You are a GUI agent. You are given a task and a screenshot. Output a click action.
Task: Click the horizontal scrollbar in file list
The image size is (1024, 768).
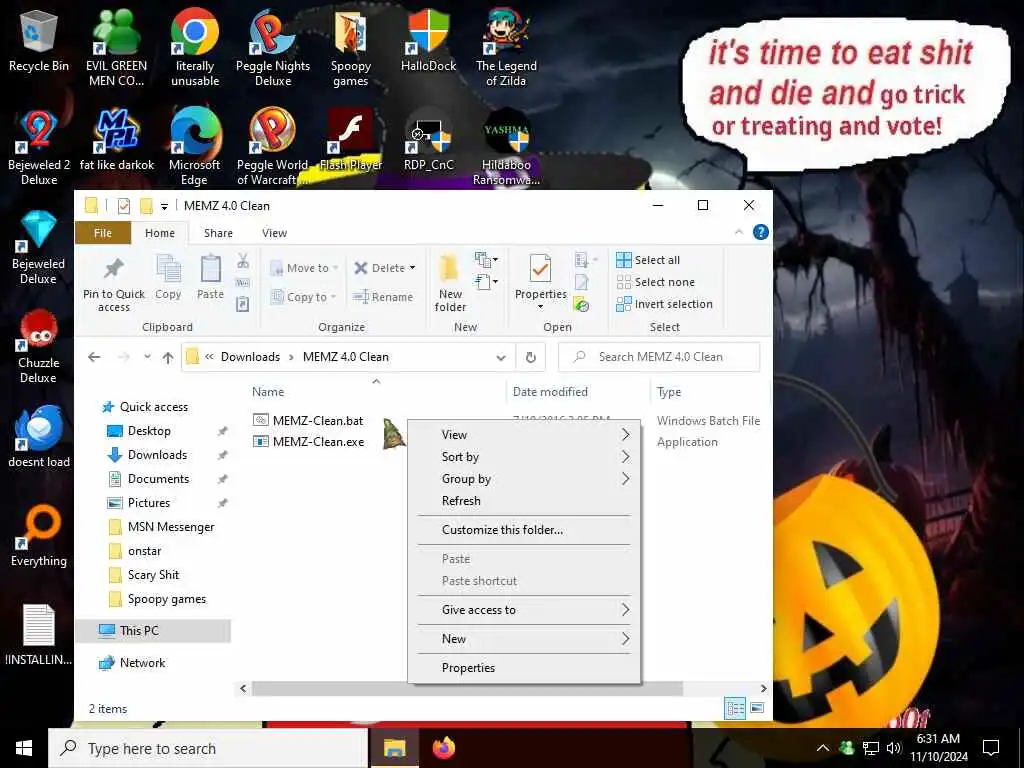point(467,688)
